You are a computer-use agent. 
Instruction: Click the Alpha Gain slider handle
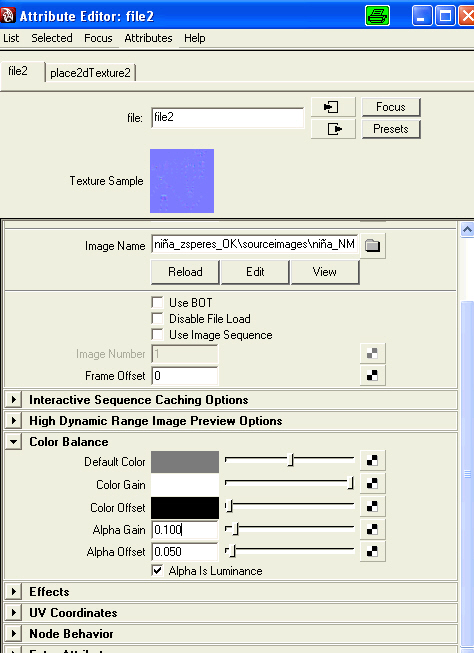click(236, 529)
